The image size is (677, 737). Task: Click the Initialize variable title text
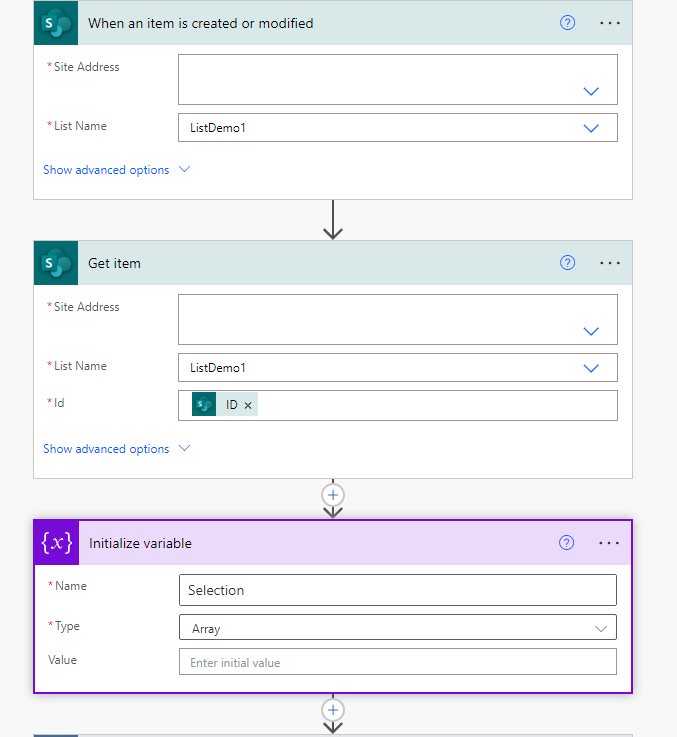coord(140,543)
